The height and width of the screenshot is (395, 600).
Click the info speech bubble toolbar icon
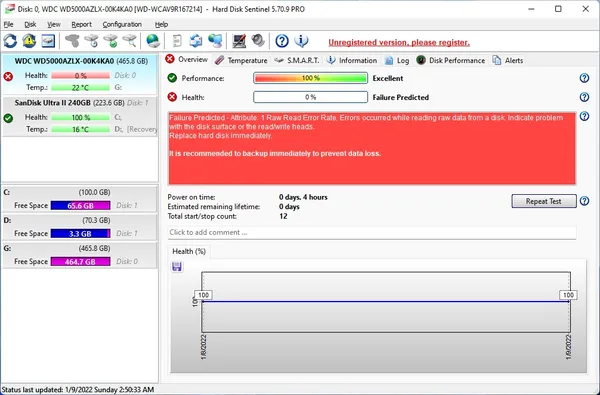click(302, 41)
